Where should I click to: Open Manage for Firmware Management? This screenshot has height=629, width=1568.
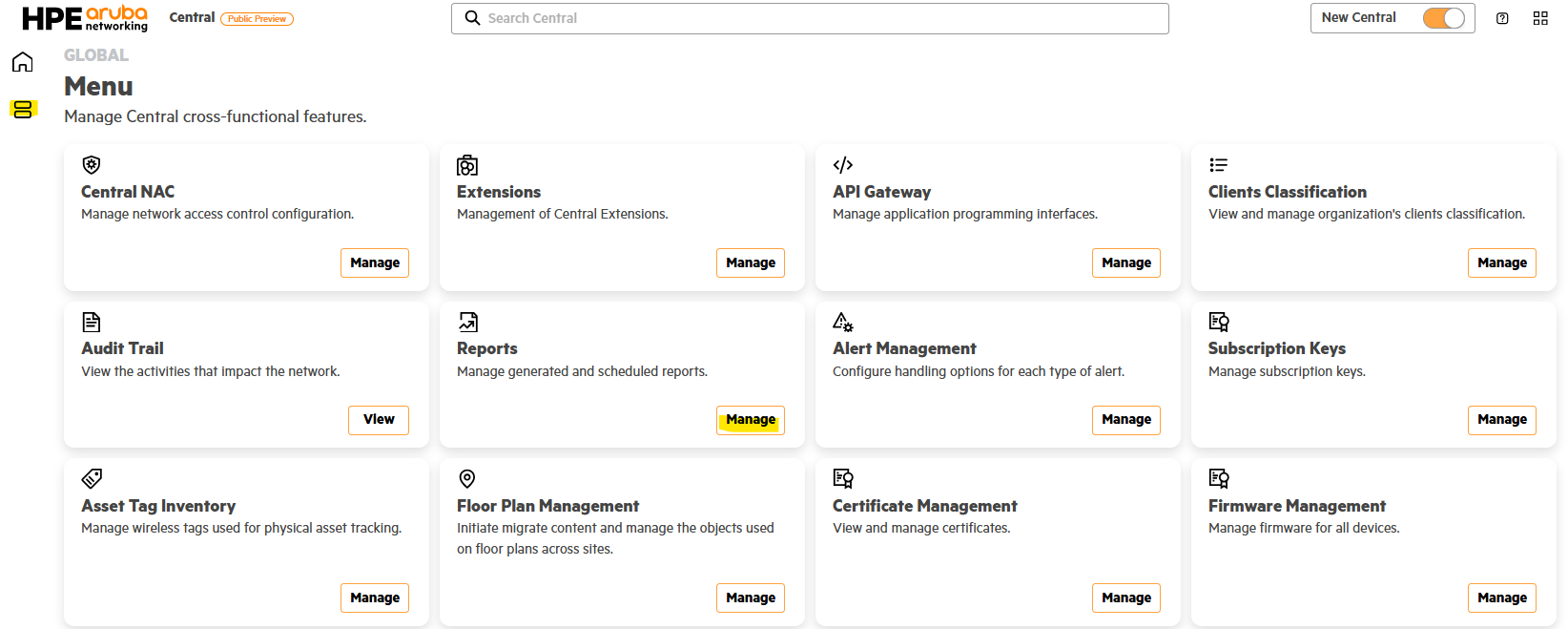click(1501, 598)
